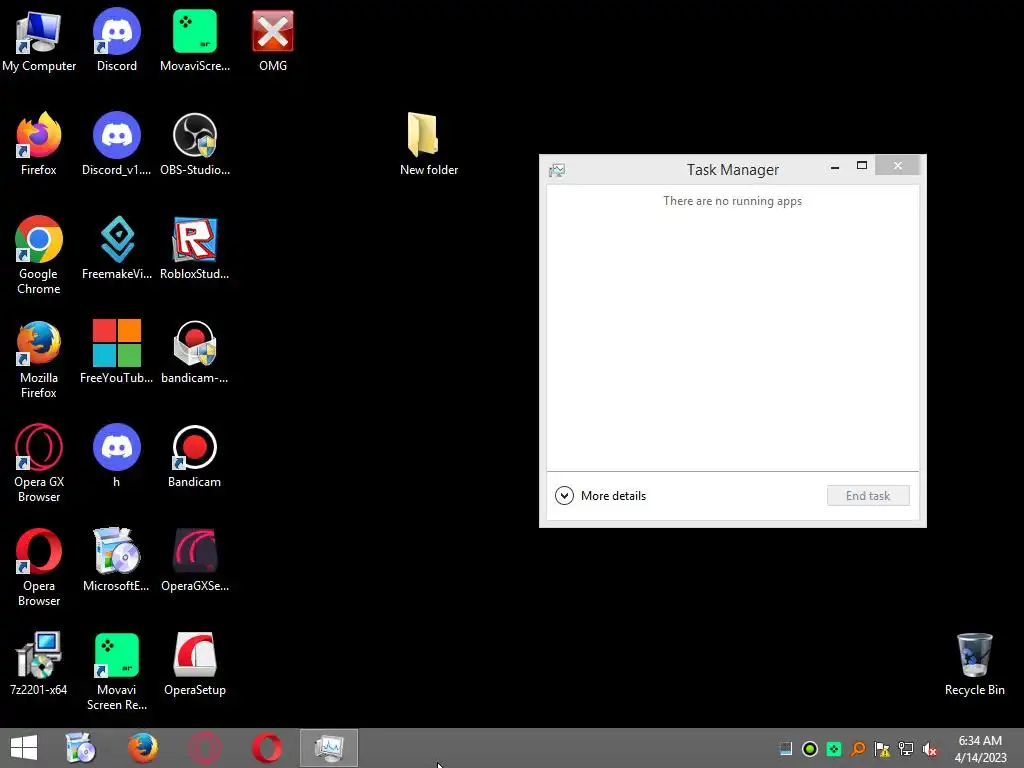Image resolution: width=1024 pixels, height=768 pixels.
Task: Launch Opera from the taskbar
Action: click(x=267, y=748)
